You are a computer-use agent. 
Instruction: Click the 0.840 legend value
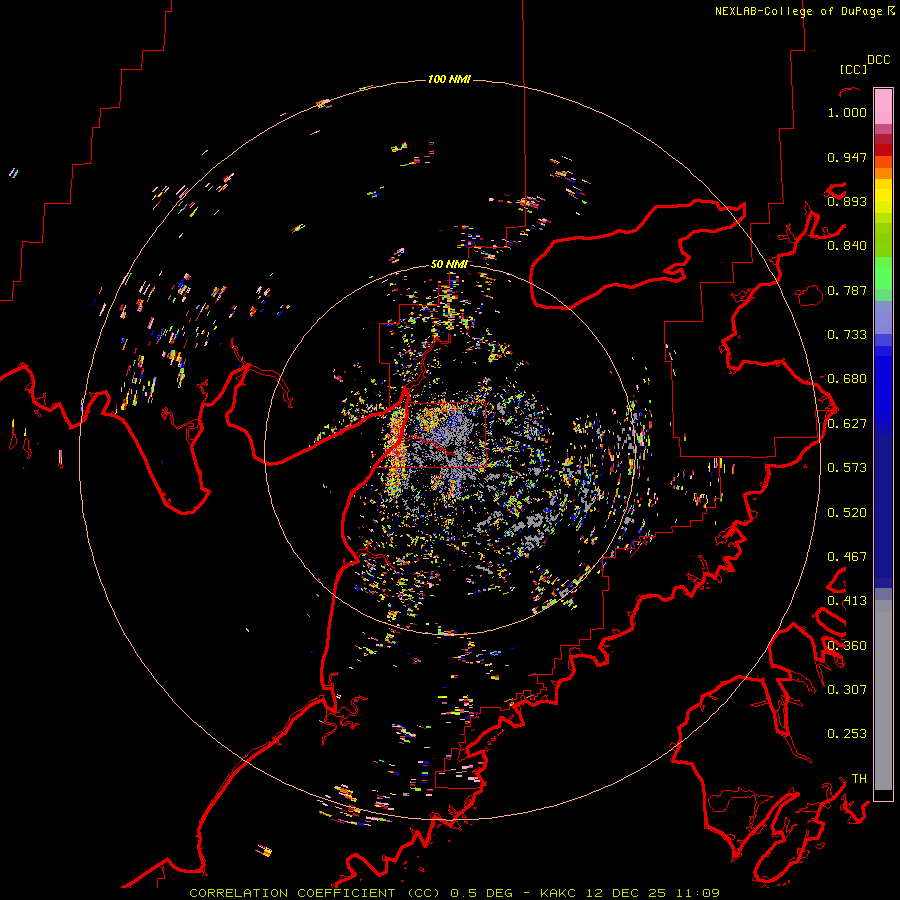coord(847,246)
